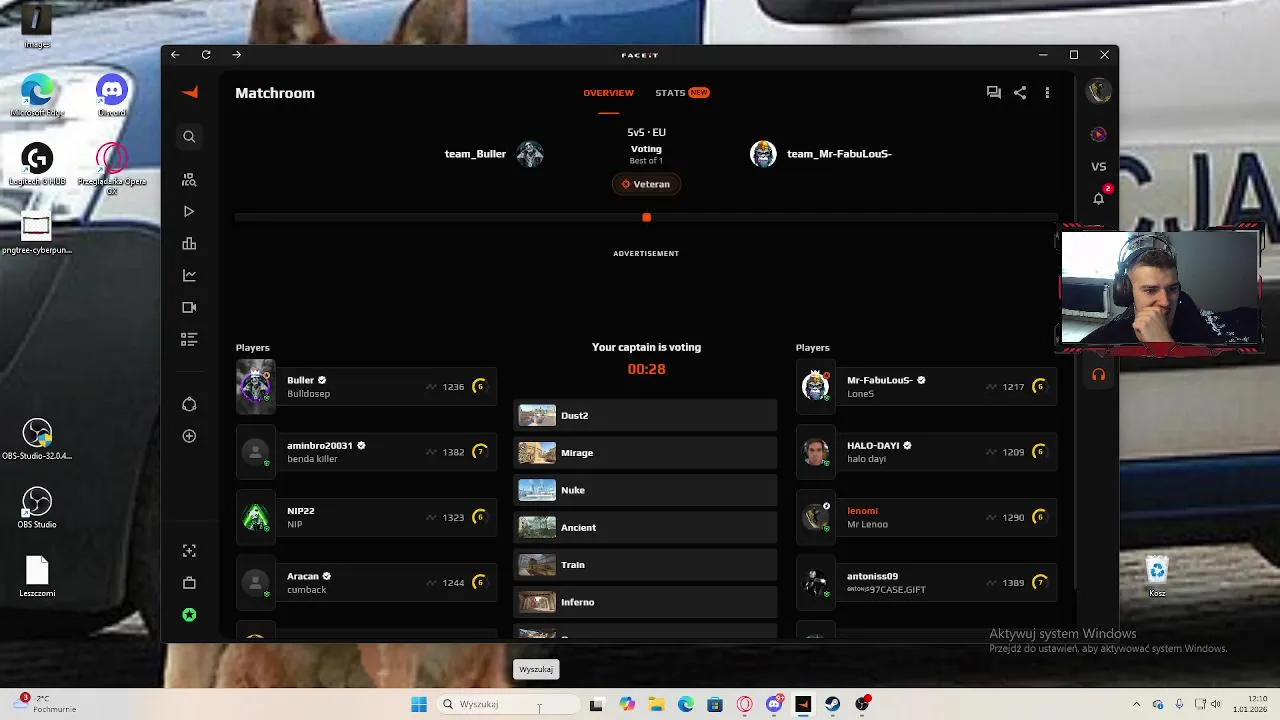Click the Wyszukaj taskbar search field

pos(508,704)
